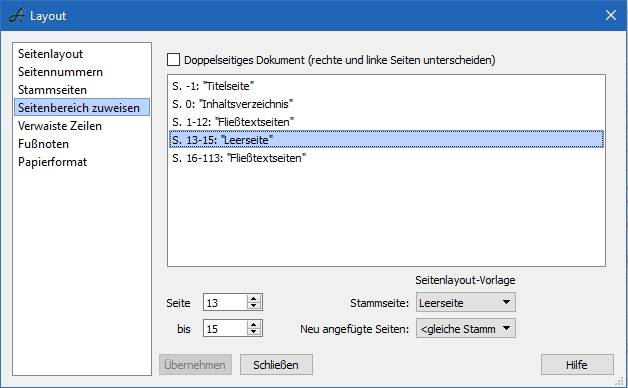Viewport: 628px width, 388px height.
Task: Open the Seitennummern section
Action: 60,72
